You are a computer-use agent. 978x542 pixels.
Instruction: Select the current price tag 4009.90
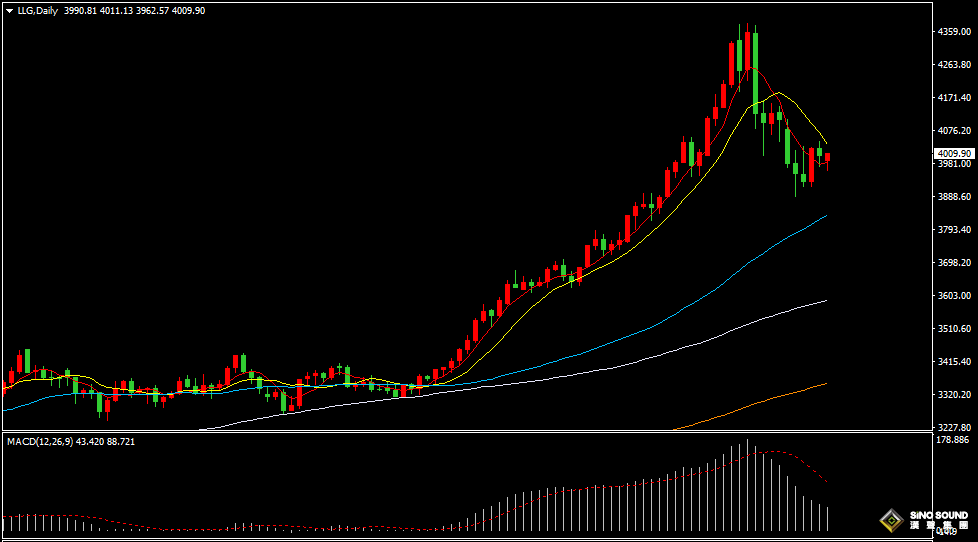(x=953, y=154)
